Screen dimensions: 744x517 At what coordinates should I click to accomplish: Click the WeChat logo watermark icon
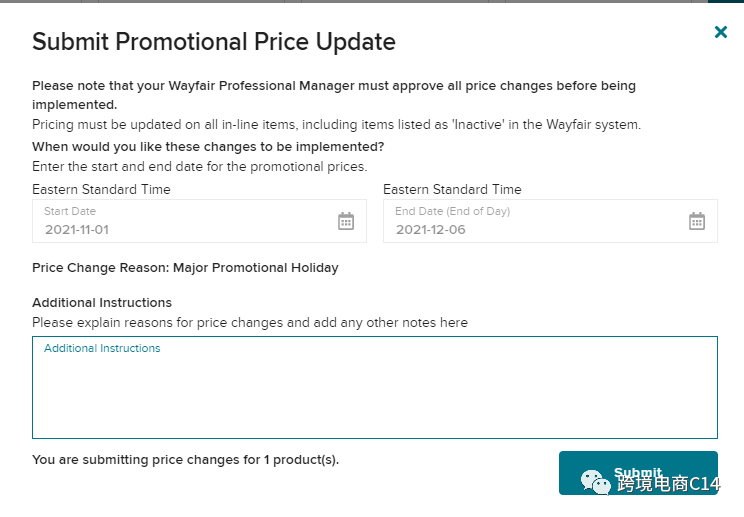coord(598,484)
